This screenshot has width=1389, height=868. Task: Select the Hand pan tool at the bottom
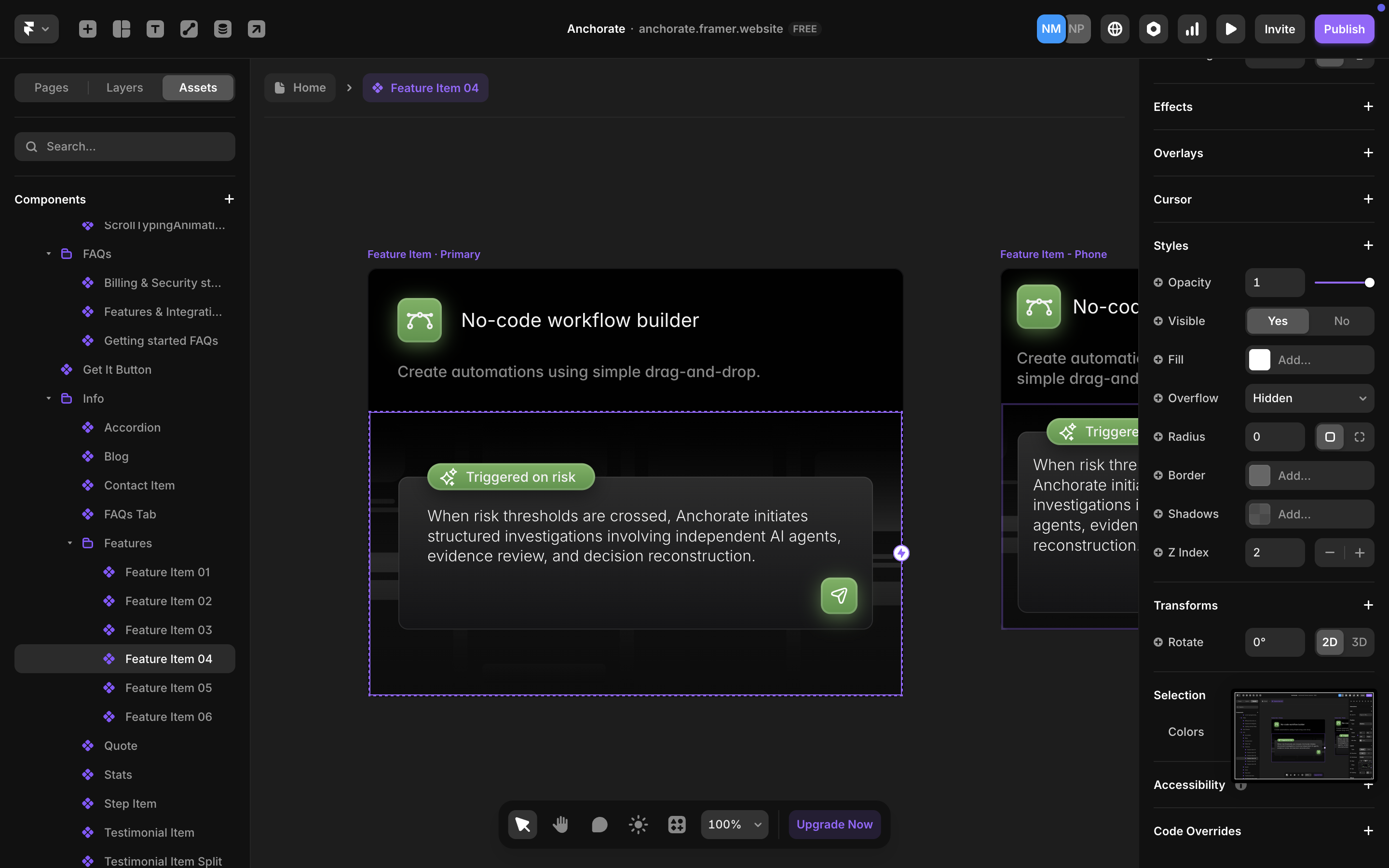(x=560, y=824)
